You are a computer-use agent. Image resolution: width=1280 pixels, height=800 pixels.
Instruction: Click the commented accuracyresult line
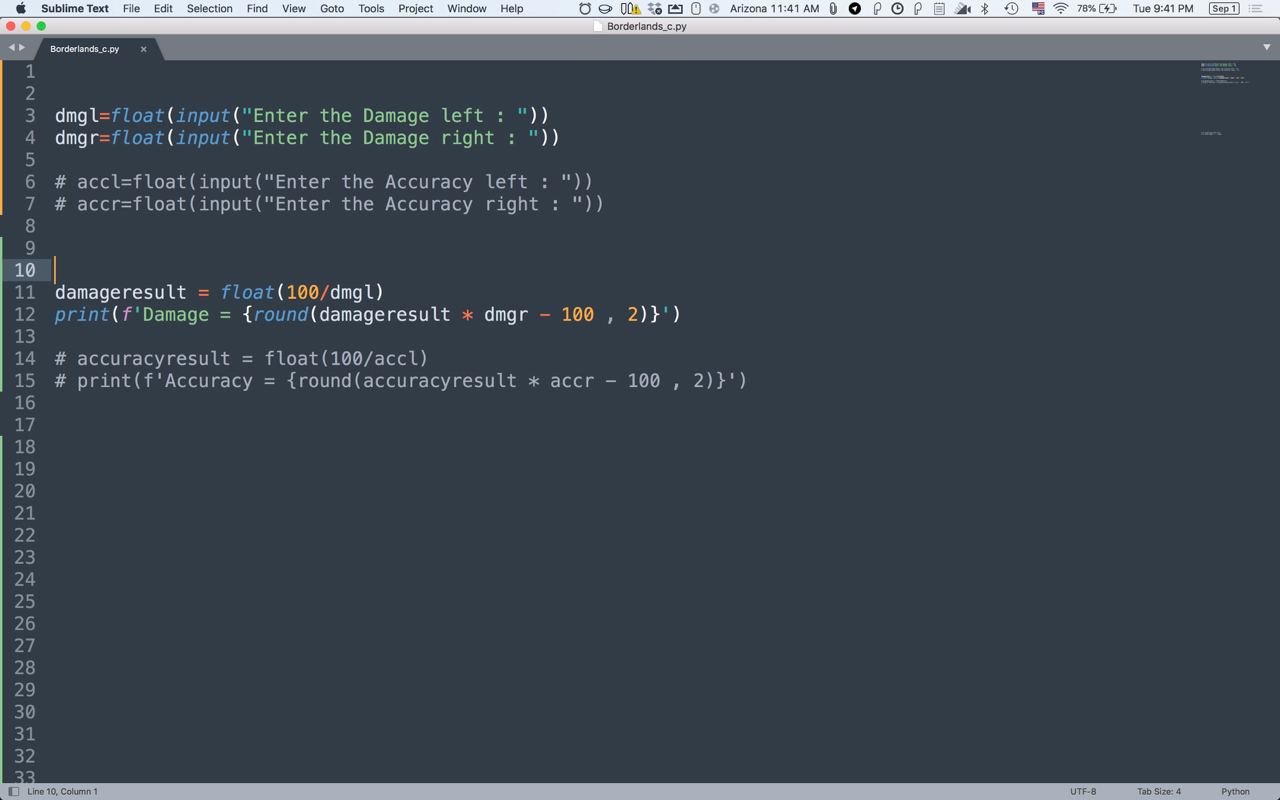pos(241,358)
